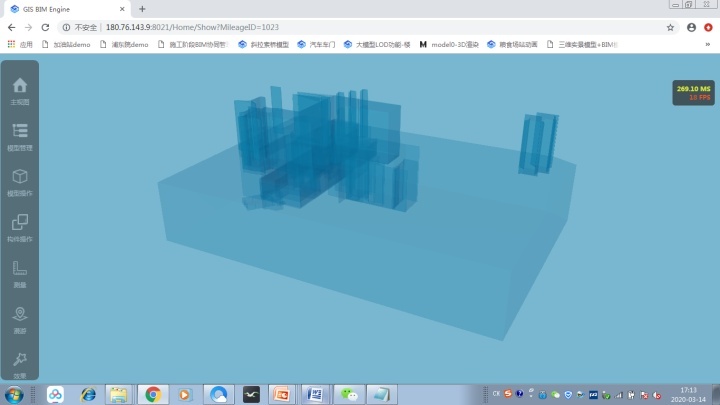Switch to Chrome in the taskbar
The image size is (720, 405).
tap(152, 394)
